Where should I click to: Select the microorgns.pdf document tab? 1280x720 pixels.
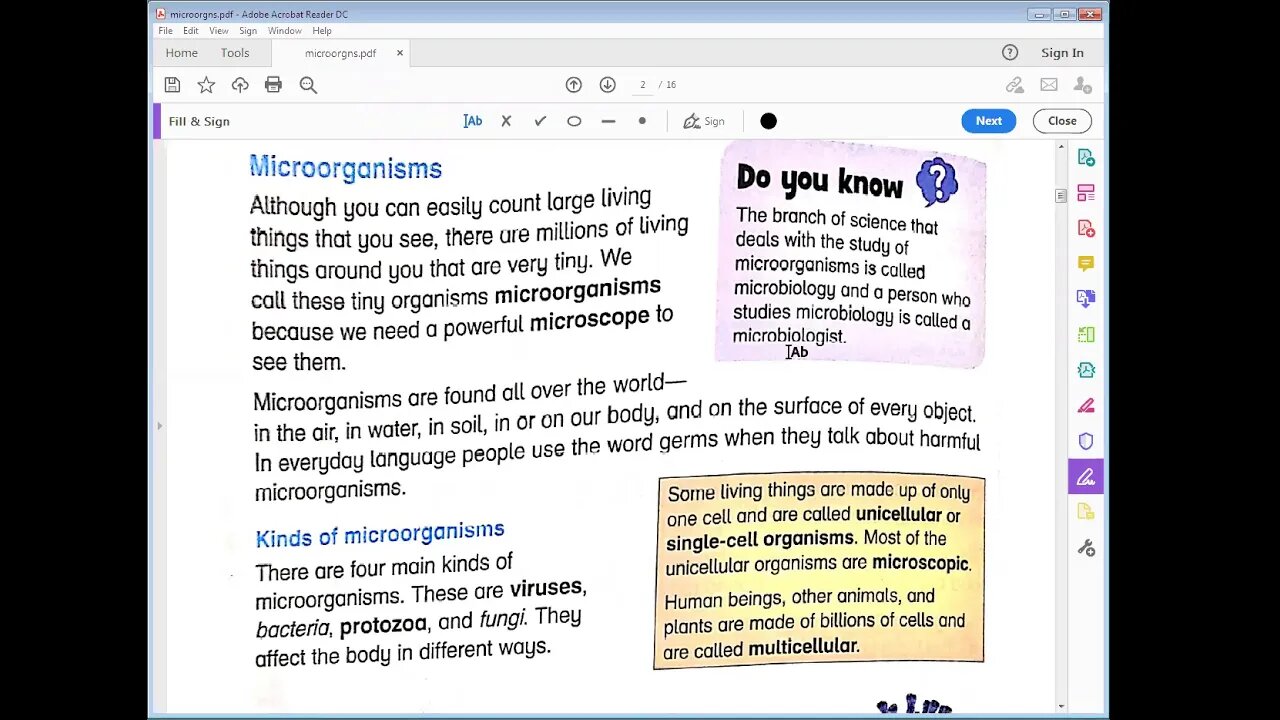[x=340, y=53]
